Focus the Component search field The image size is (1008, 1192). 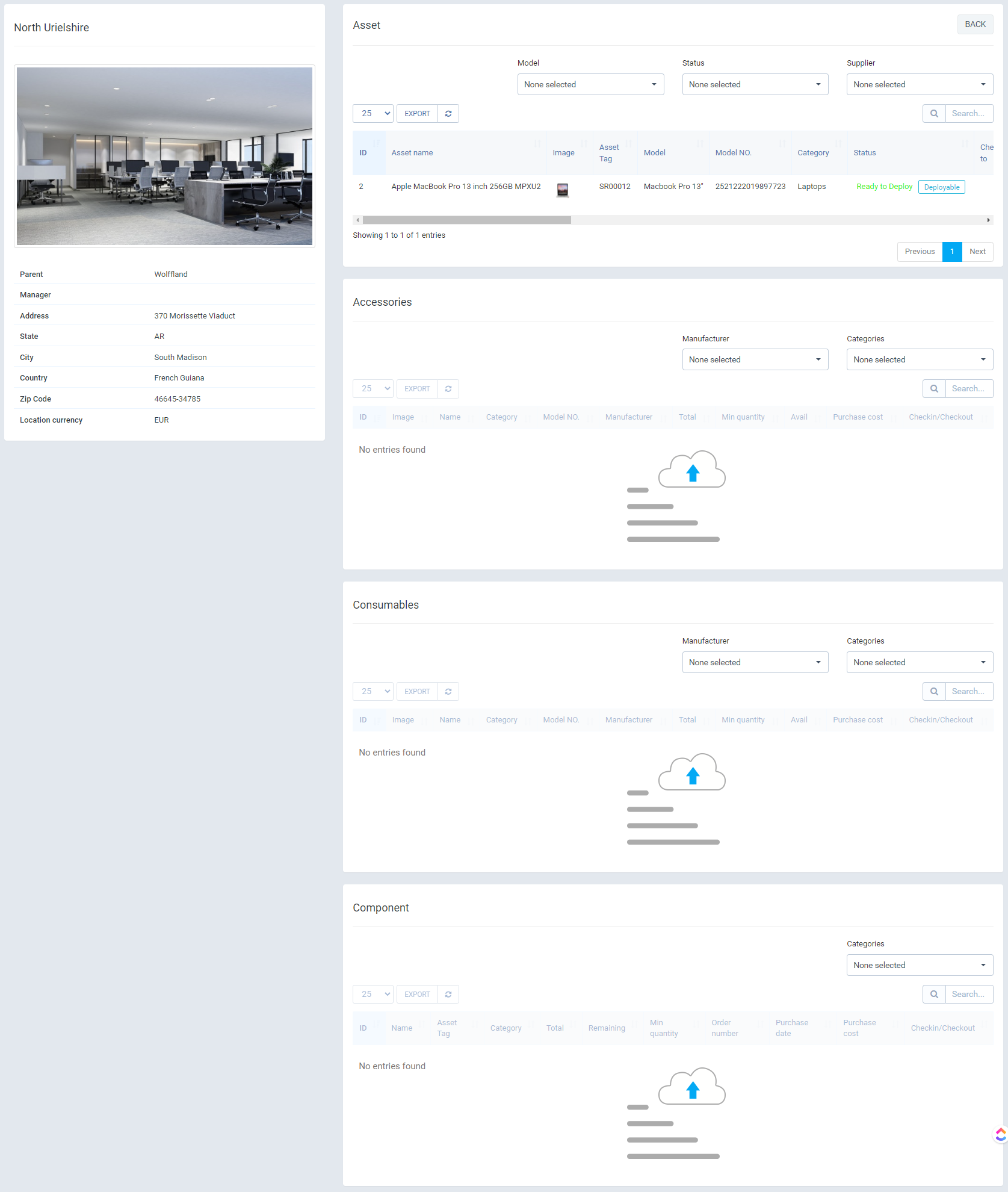[969, 994]
